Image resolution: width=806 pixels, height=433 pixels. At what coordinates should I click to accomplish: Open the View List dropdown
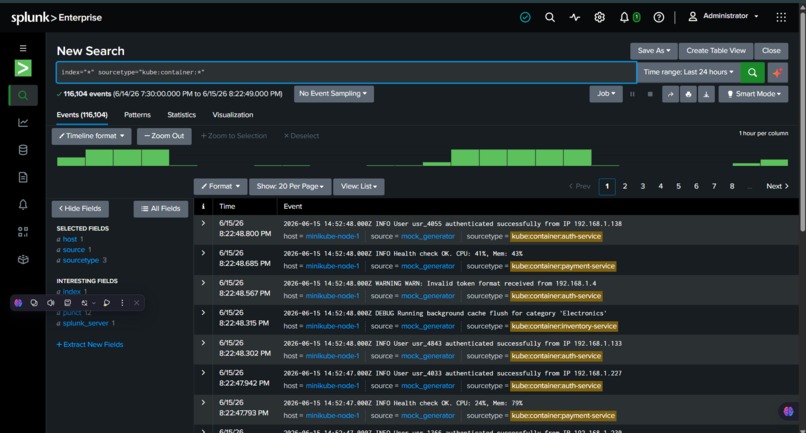click(359, 187)
